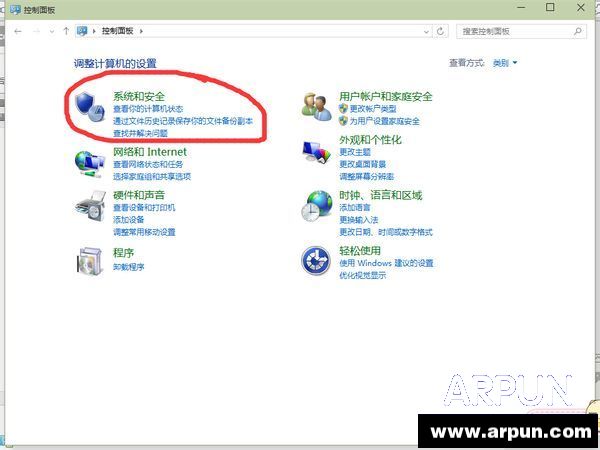This screenshot has height=450, width=600.
Task: Click the control panel icon in address bar
Action: [x=82, y=31]
